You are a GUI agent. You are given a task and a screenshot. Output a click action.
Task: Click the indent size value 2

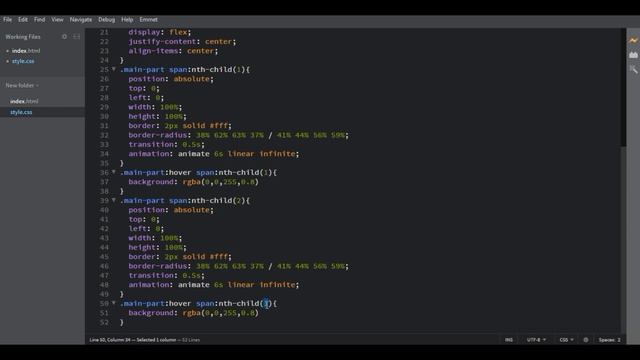click(x=619, y=340)
